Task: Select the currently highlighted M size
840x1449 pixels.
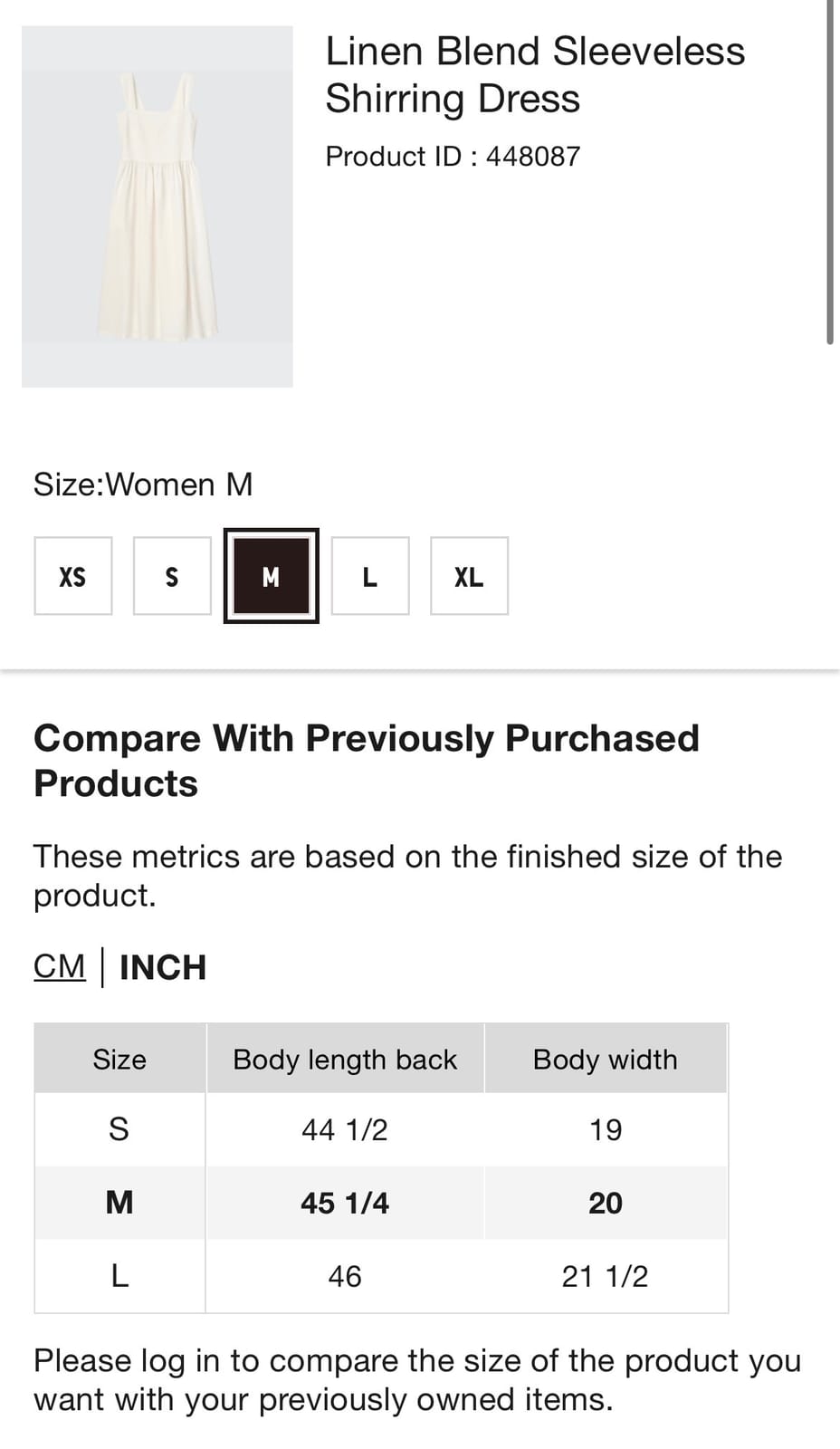Action: [271, 576]
